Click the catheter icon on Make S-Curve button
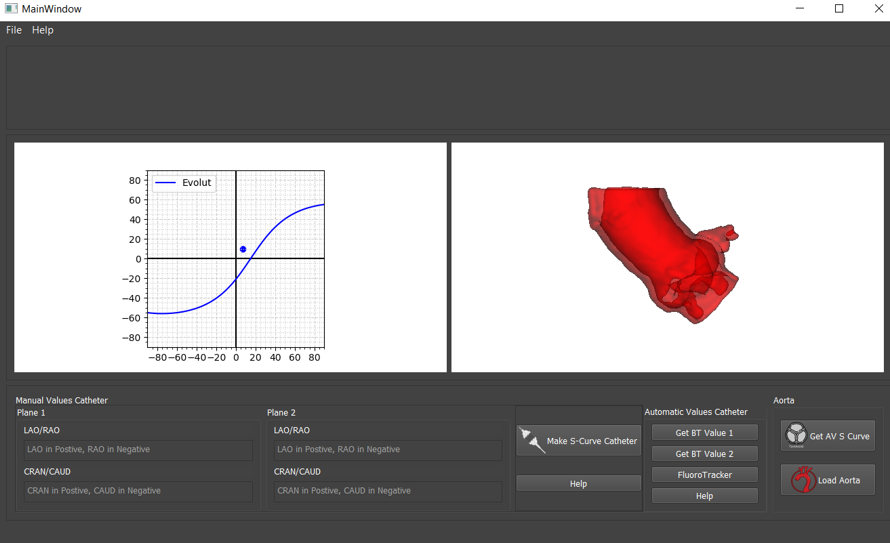 532,441
